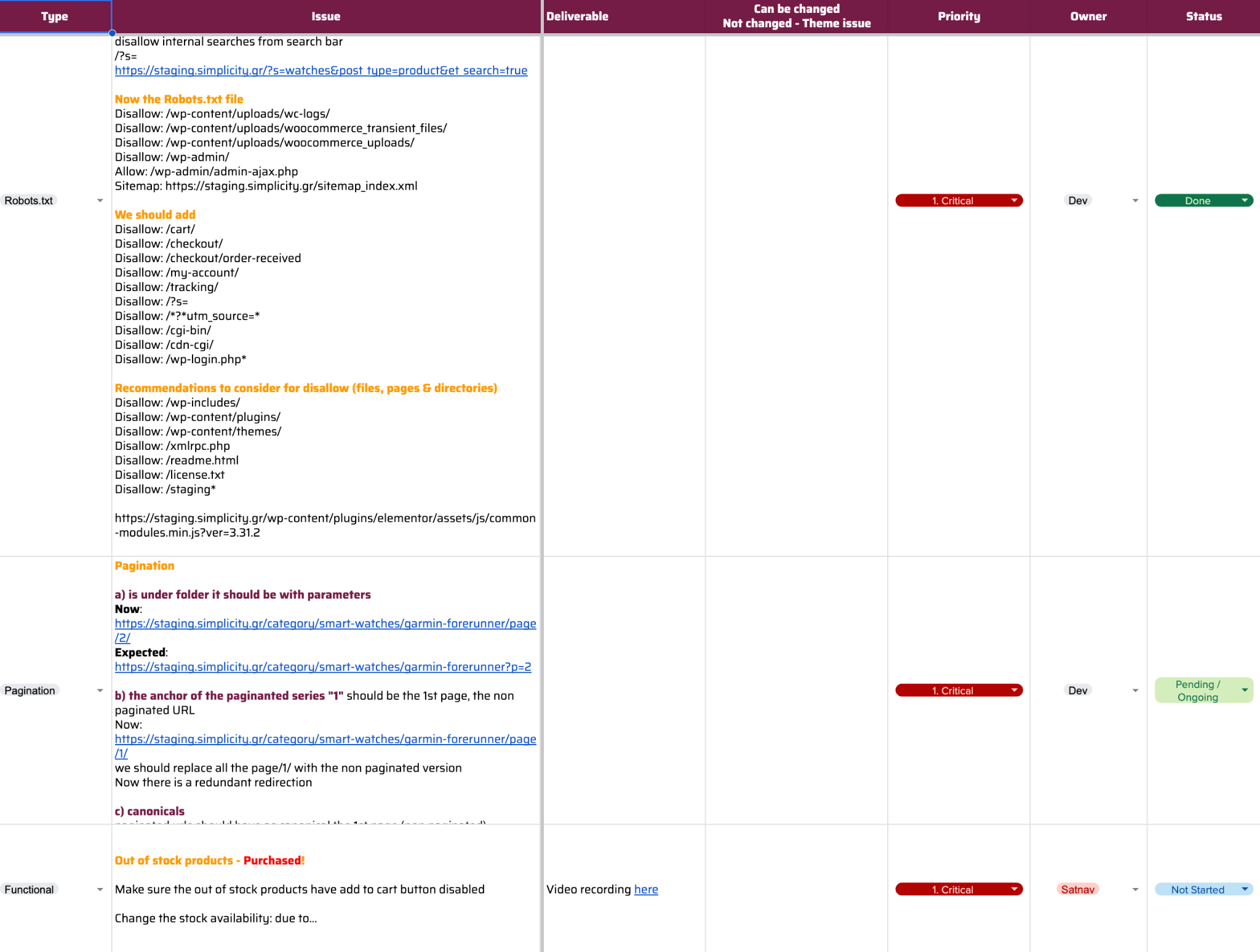
Task: Open Type dropdown arrow for Functional row
Action: coord(100,889)
